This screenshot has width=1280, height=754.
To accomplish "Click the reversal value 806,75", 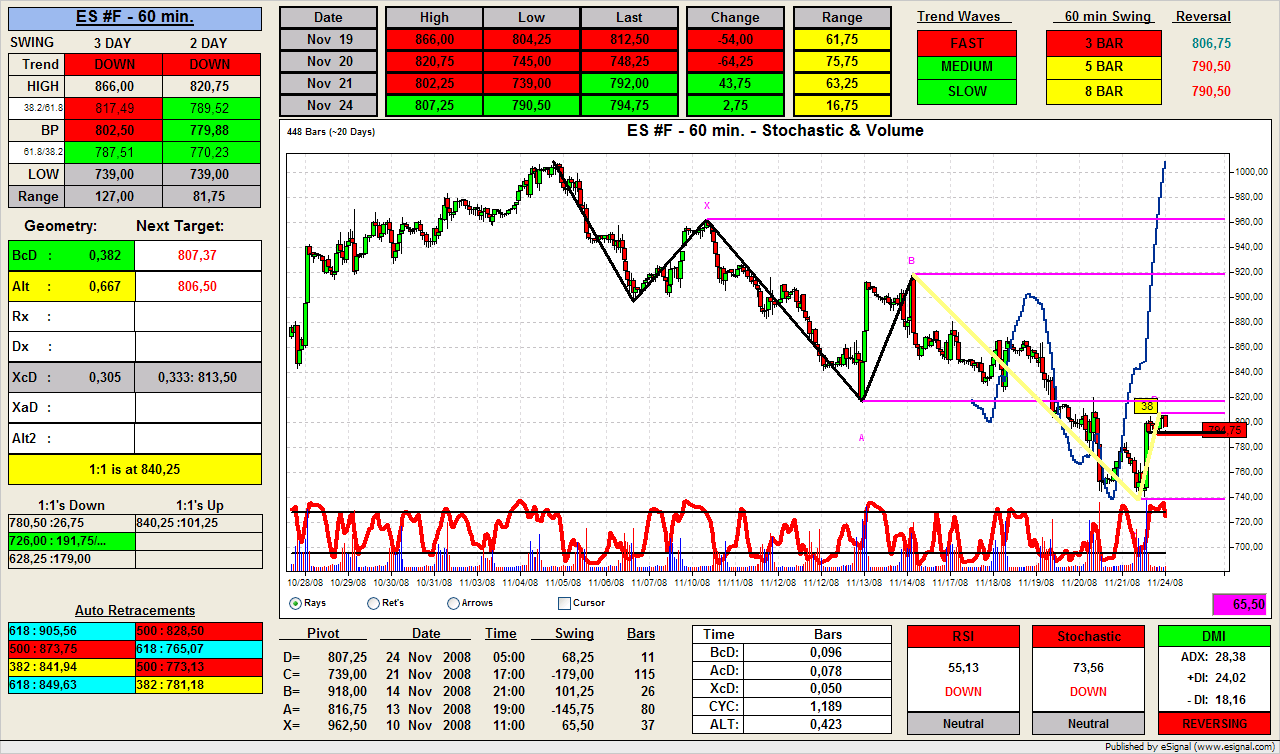I will (1211, 43).
